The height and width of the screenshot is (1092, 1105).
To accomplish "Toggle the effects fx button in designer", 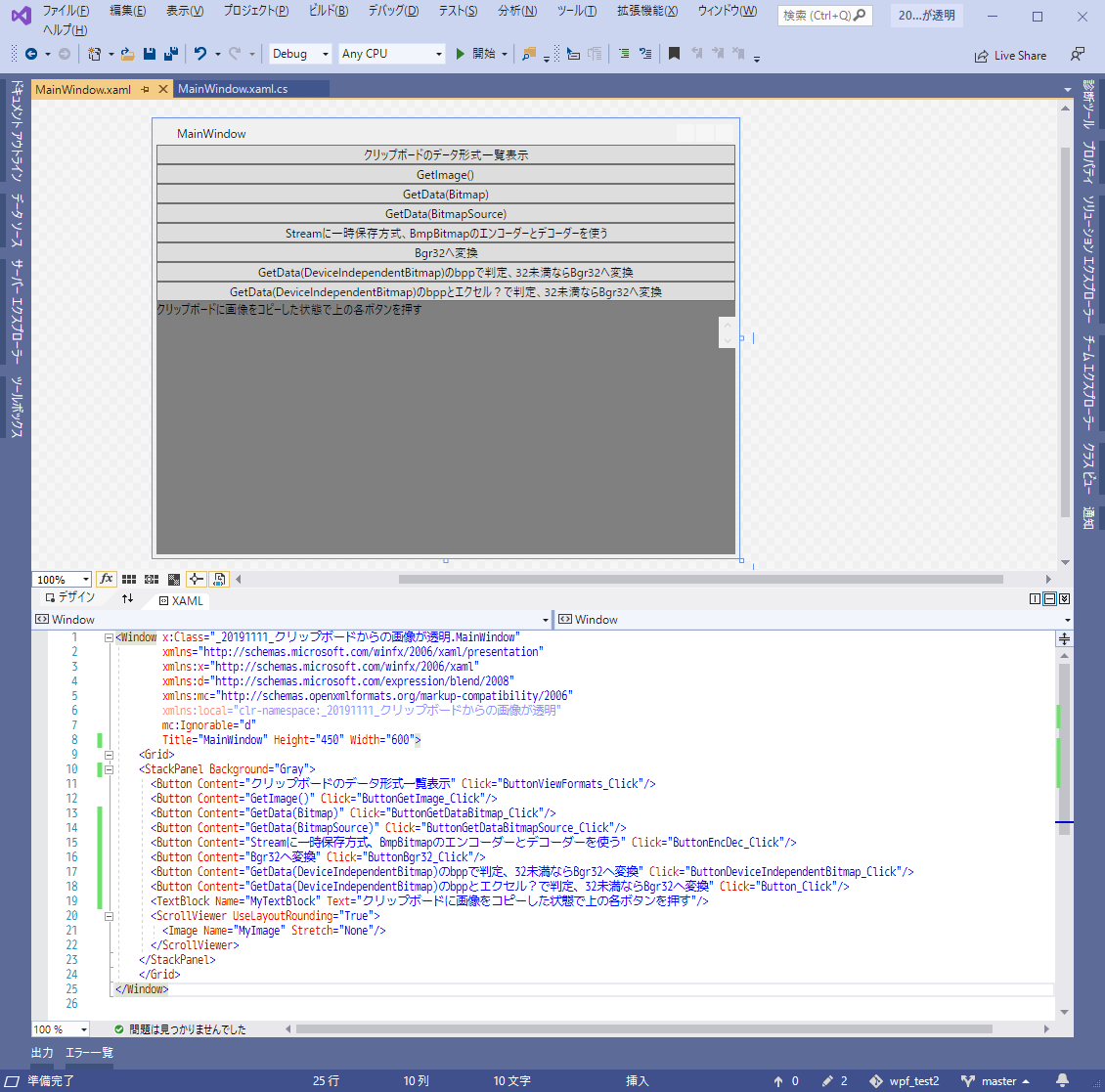I will point(107,579).
